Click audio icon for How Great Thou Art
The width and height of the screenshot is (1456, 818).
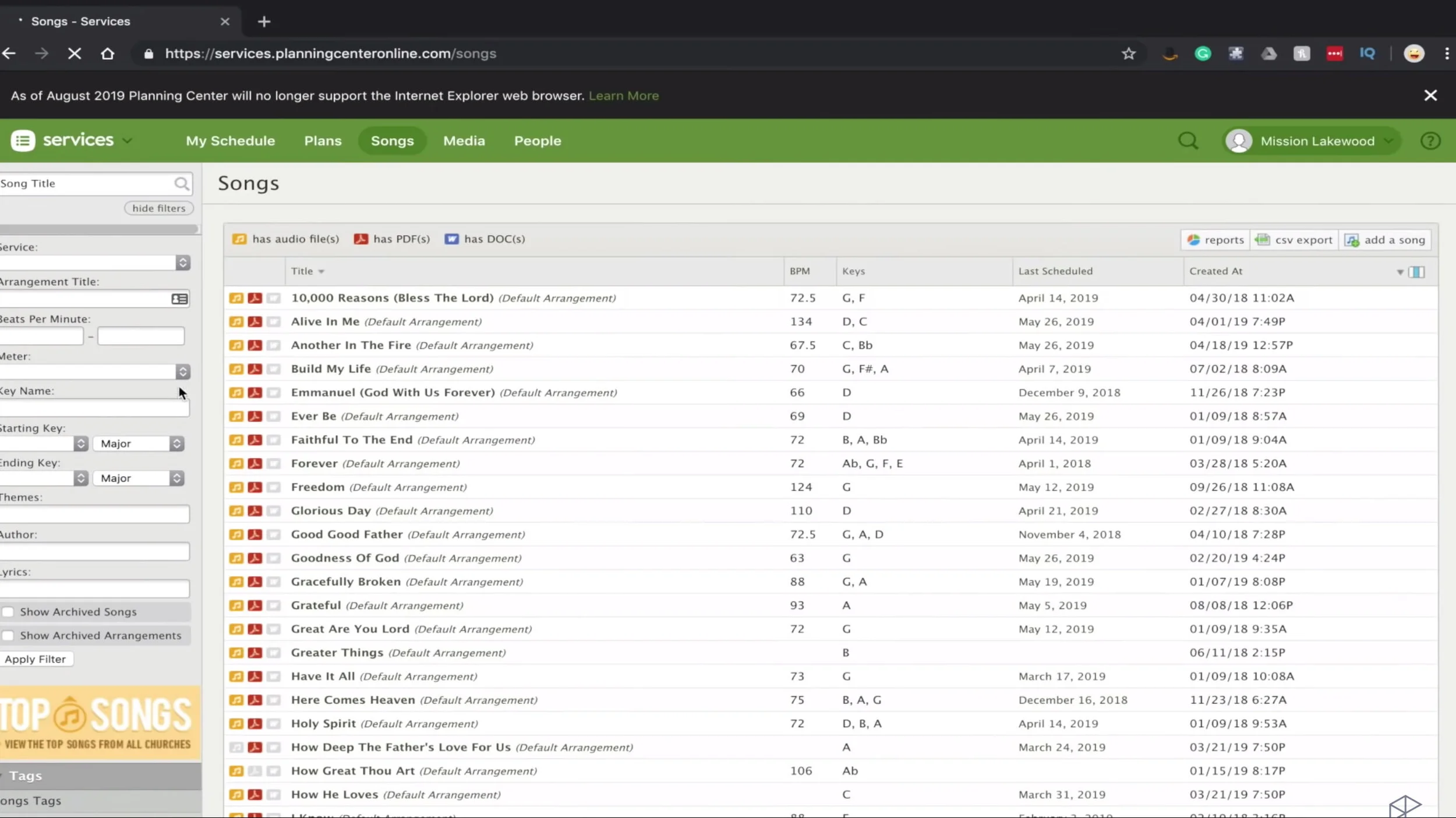tap(236, 771)
